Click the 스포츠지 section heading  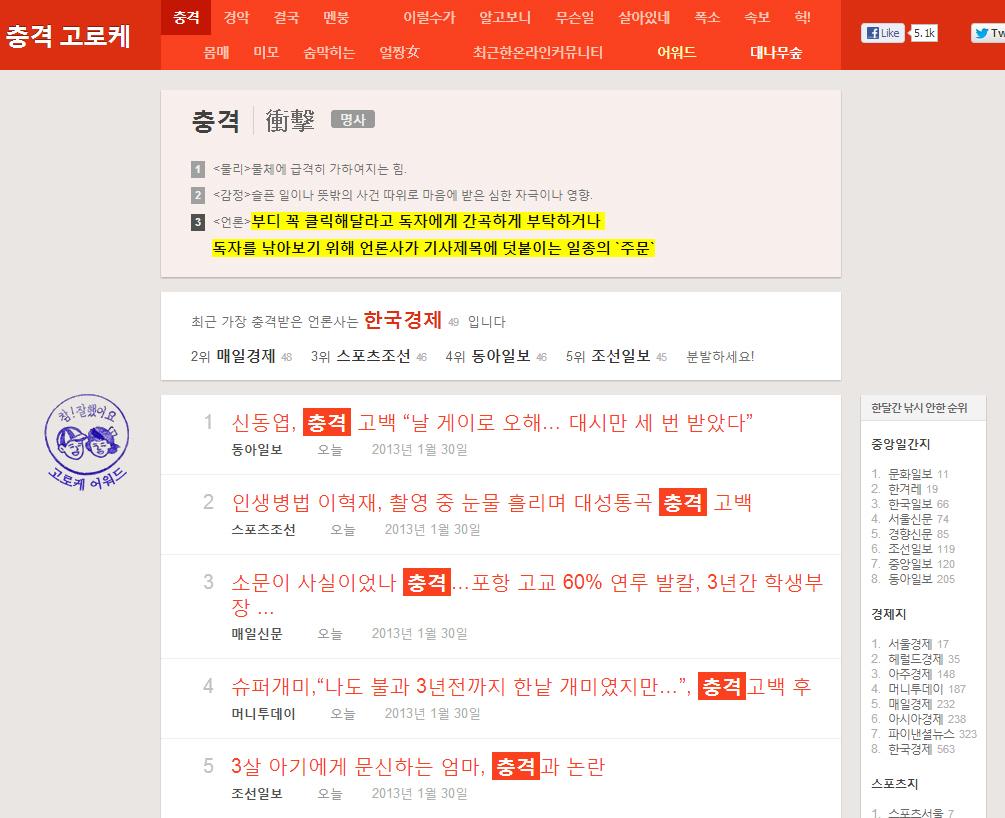pos(894,784)
